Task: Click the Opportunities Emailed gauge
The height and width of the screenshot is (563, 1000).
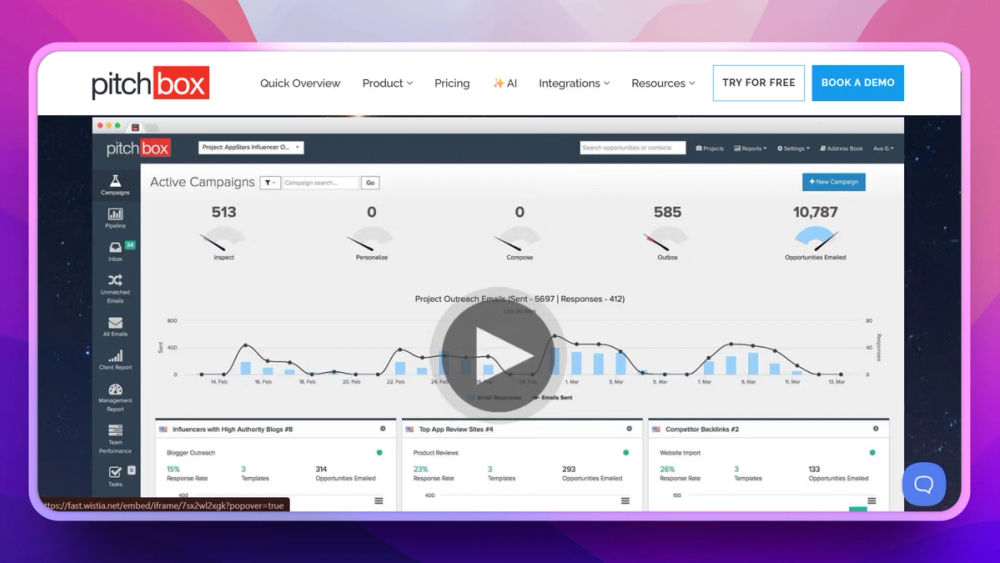Action: [x=815, y=239]
